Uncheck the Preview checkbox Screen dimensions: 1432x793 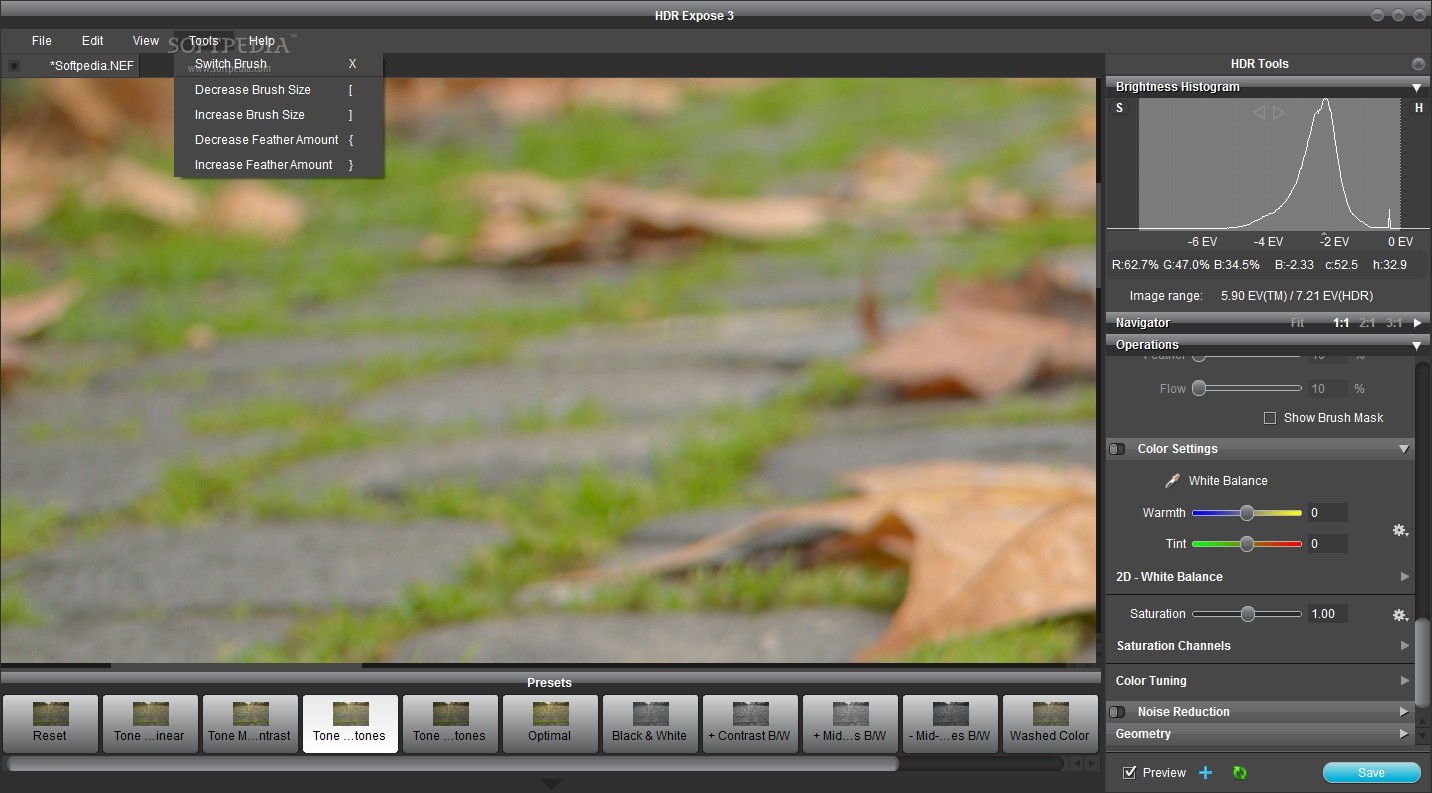(1130, 773)
